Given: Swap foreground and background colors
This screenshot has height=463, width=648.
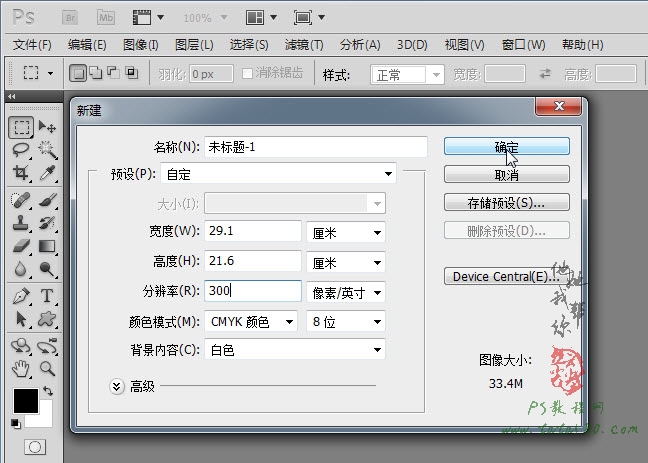Looking at the screenshot, I should 48,391.
